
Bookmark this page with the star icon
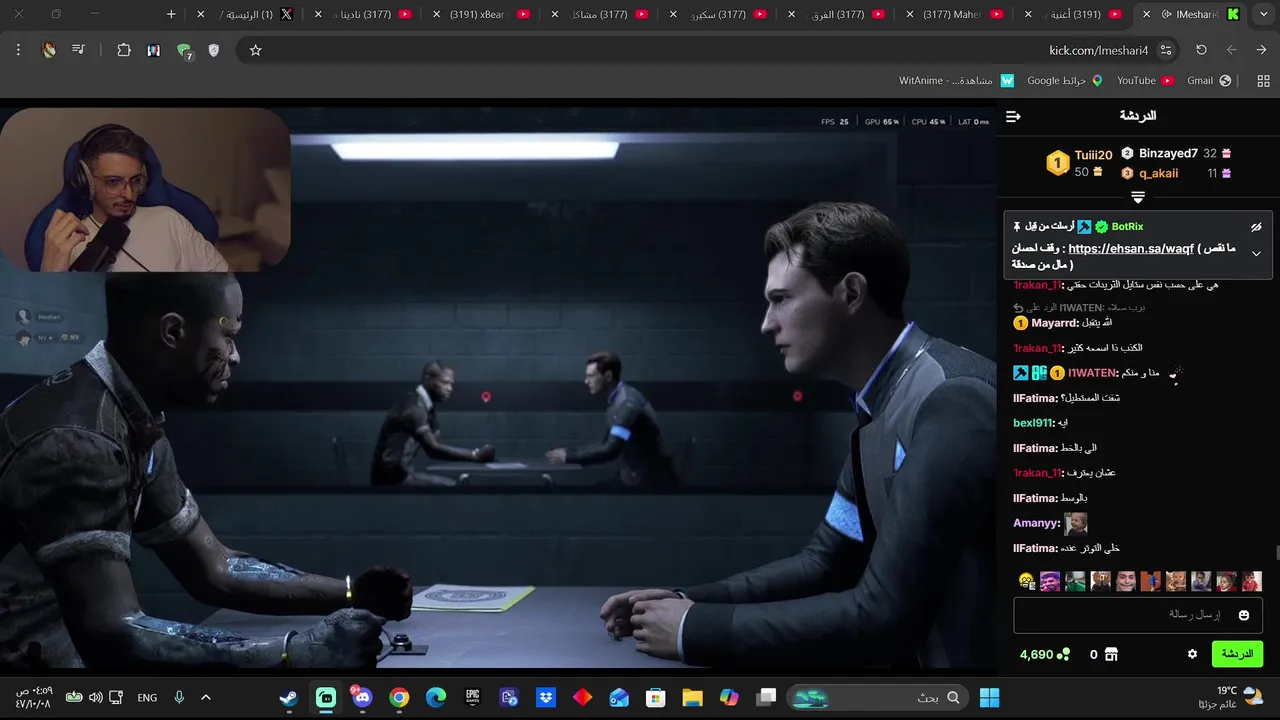[x=255, y=50]
